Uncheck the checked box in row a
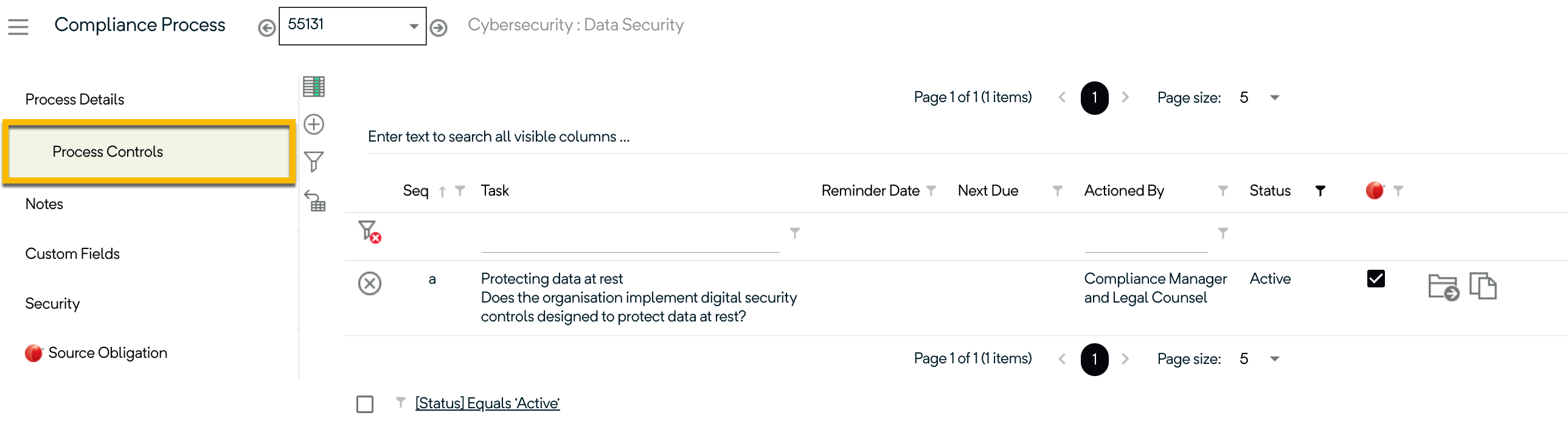This screenshot has height=435, width=1568. [x=1375, y=279]
